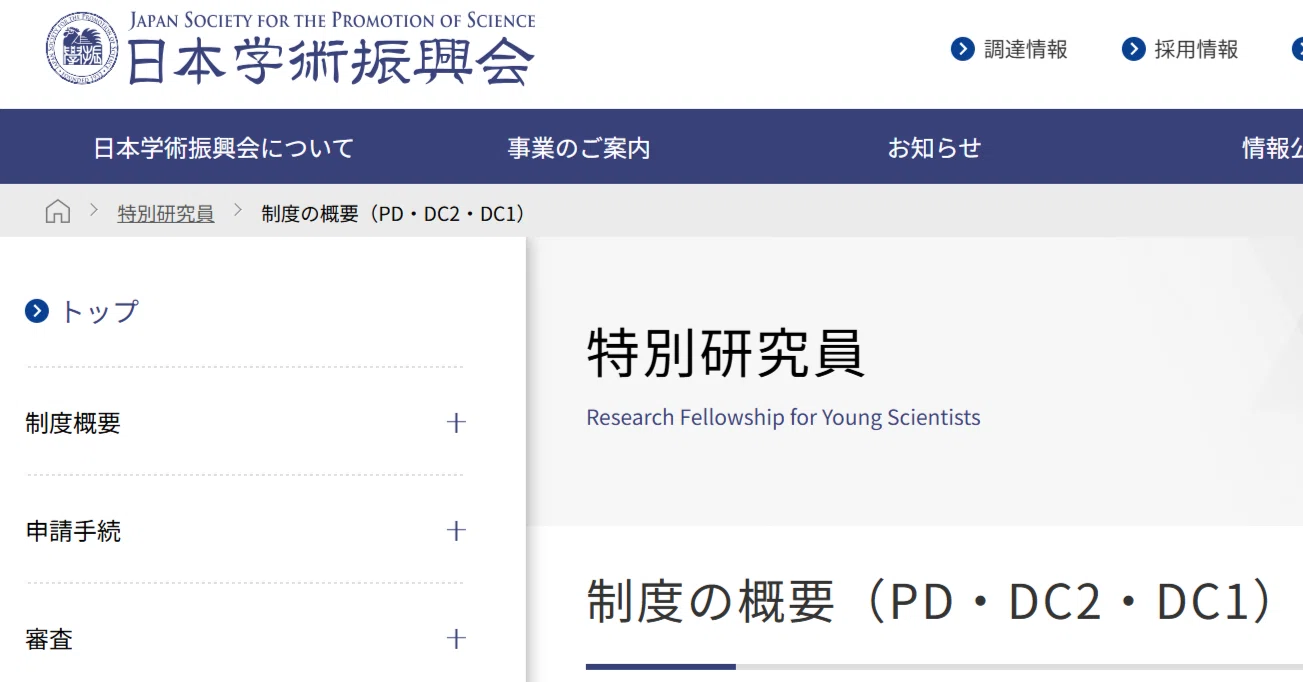1303x682 pixels.
Task: Expand the 申請手続 section plus icon
Action: 456,531
